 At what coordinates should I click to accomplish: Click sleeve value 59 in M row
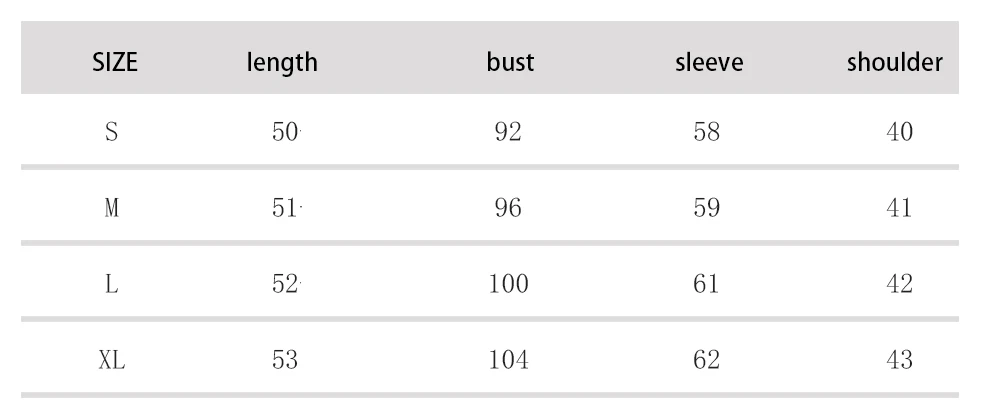(x=707, y=208)
